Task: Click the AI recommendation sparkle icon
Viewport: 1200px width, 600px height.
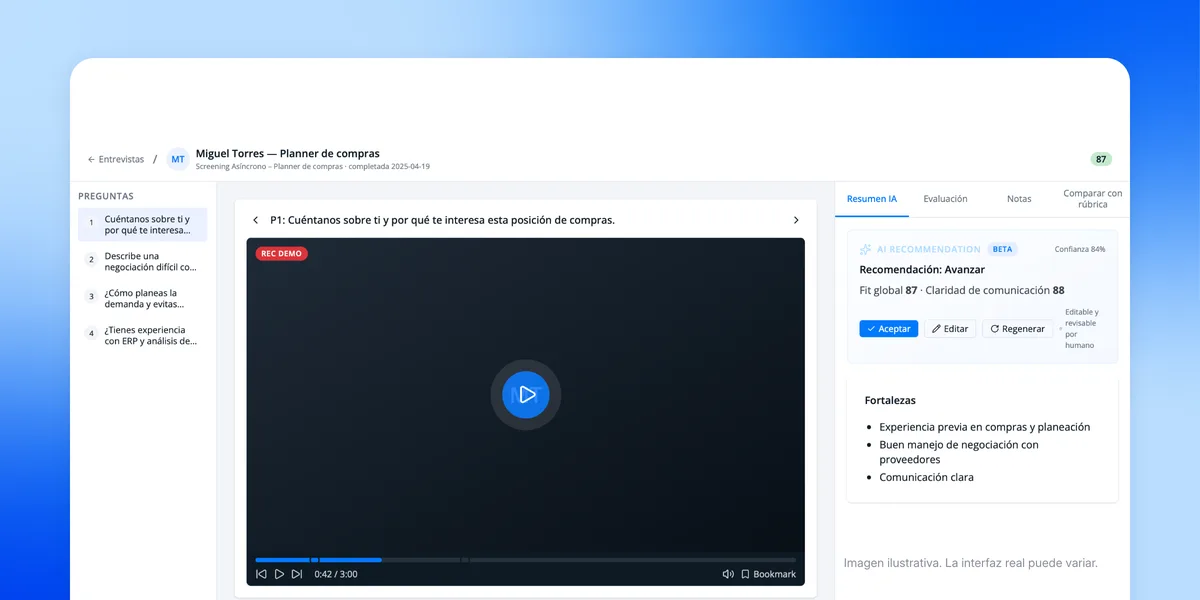Action: coord(866,249)
